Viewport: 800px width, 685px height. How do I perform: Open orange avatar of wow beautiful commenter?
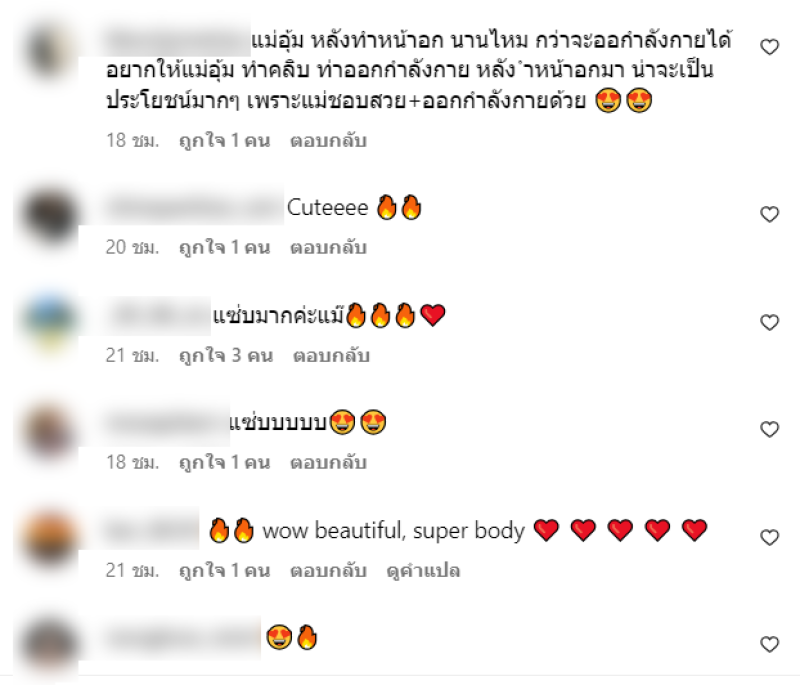pyautogui.click(x=49, y=538)
